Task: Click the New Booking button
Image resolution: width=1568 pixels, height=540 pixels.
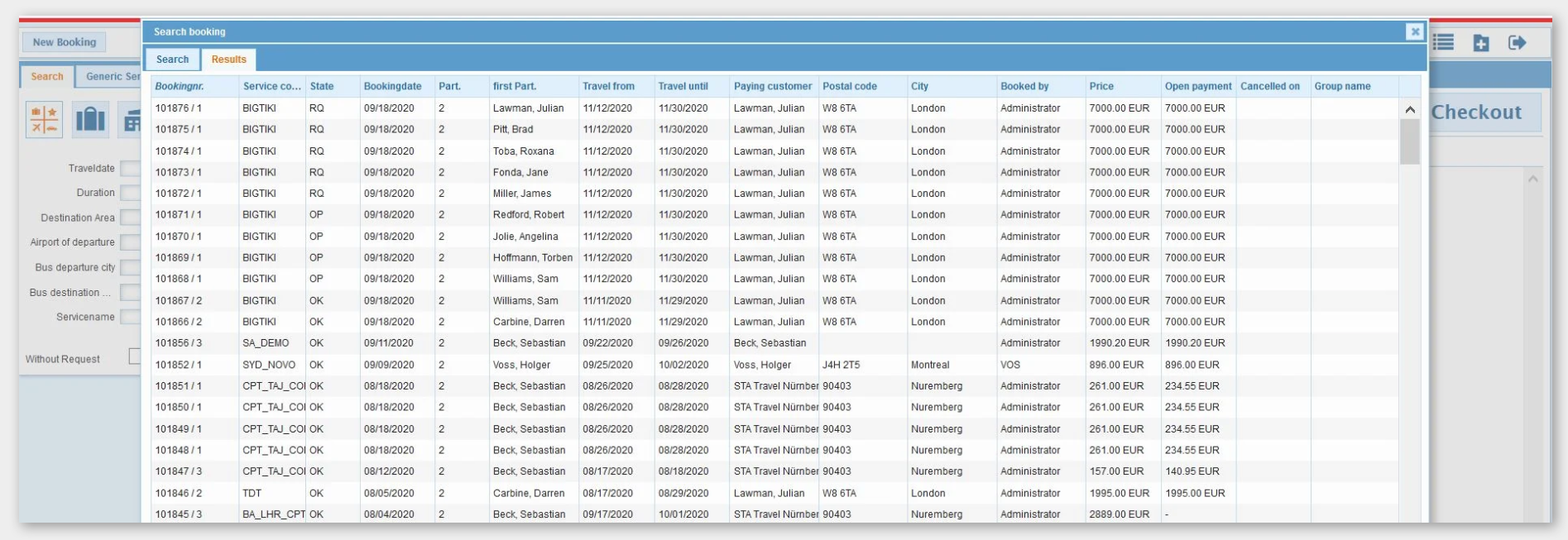Action: coord(65,42)
